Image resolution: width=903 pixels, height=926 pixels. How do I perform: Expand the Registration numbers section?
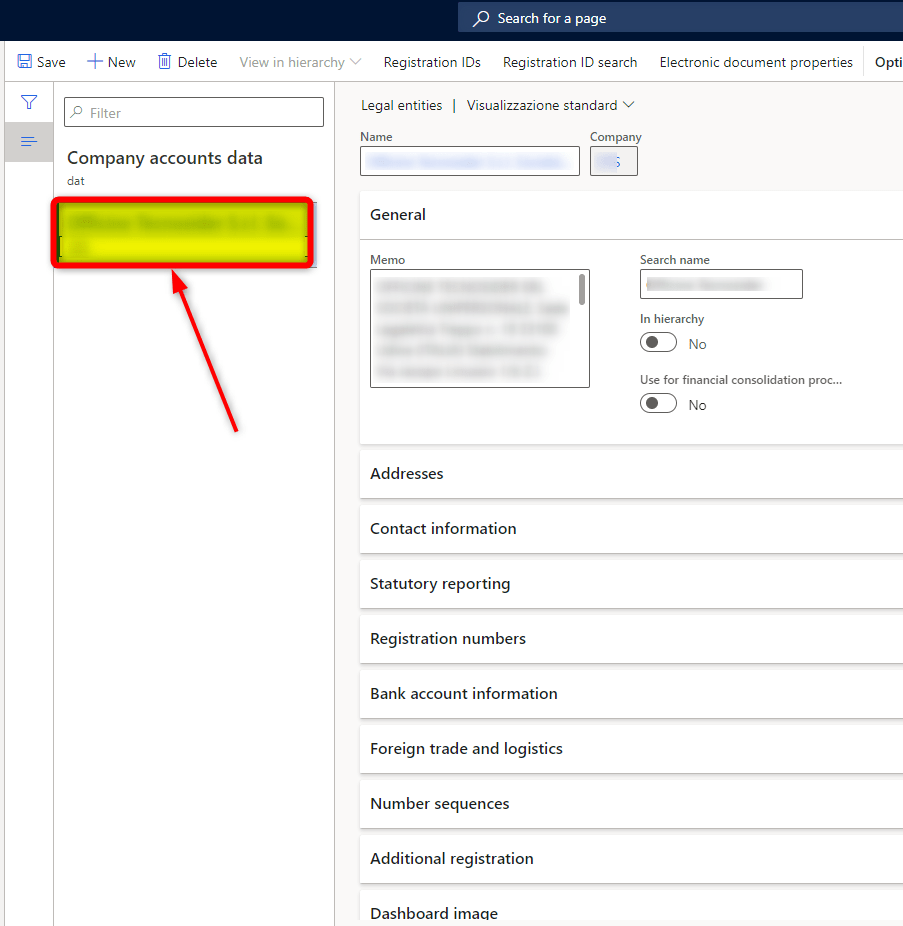448,639
